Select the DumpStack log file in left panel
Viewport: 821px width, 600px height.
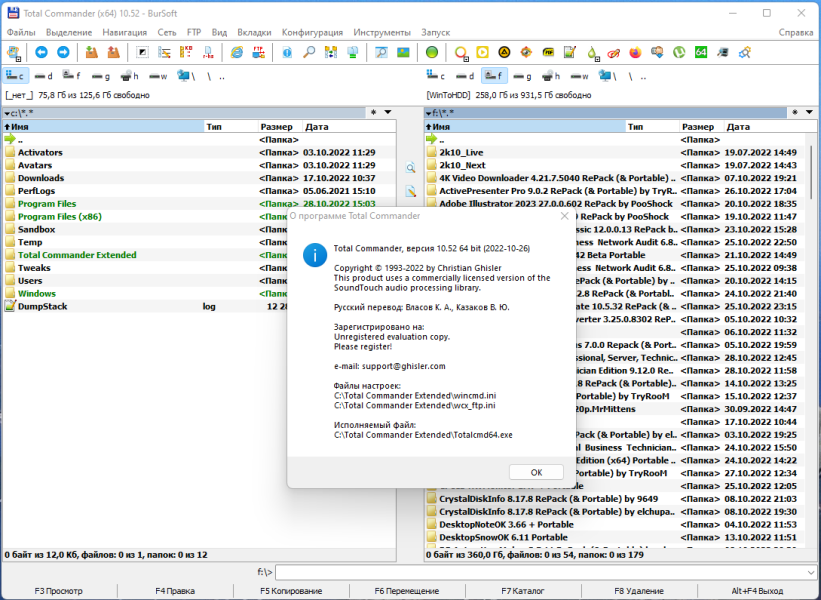coord(199,306)
